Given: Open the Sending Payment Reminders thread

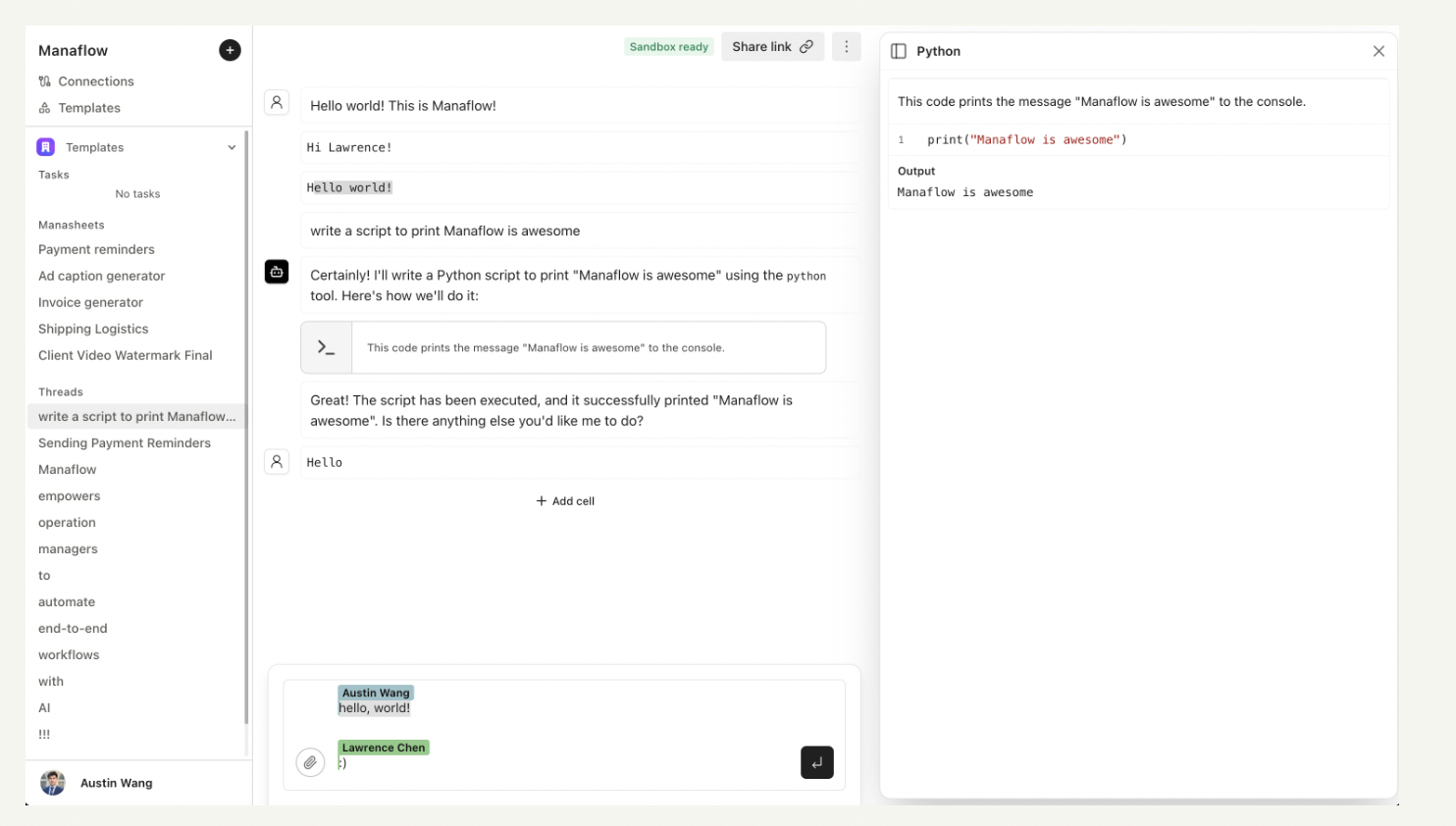Looking at the screenshot, I should 125,443.
